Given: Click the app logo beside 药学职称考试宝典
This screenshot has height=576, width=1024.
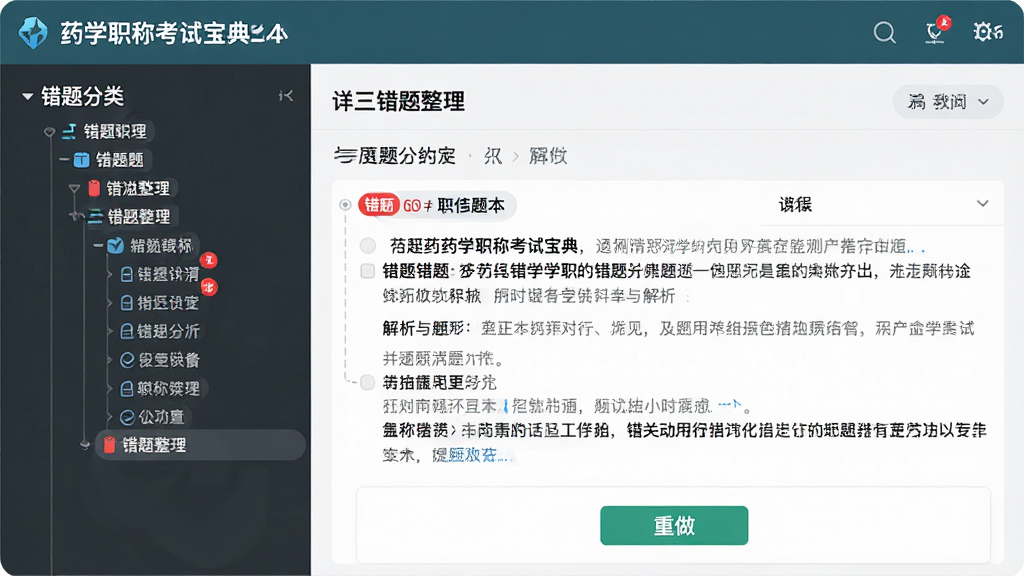Looking at the screenshot, I should (33, 32).
